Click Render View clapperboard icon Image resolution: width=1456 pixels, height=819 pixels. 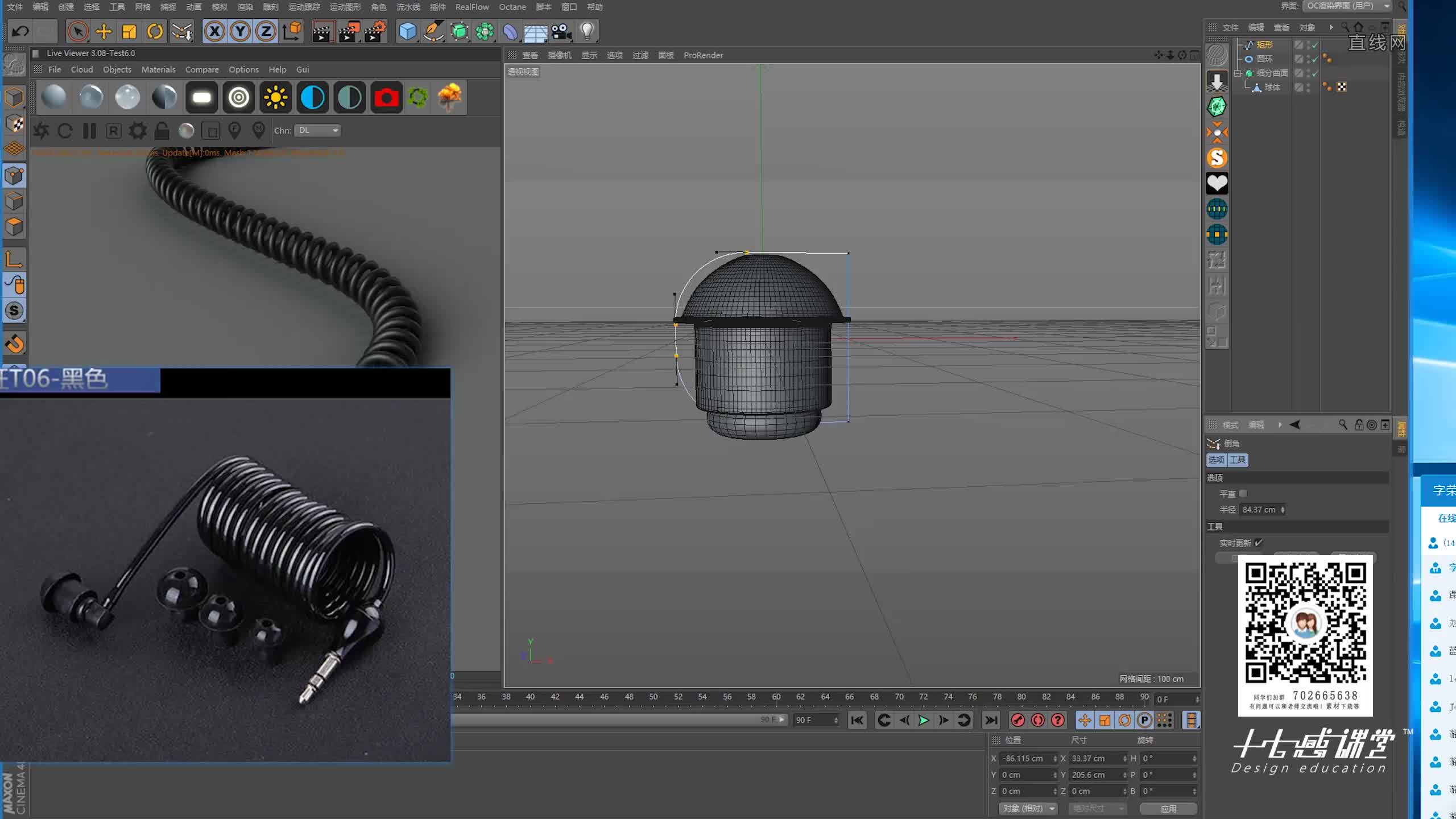coord(322,31)
